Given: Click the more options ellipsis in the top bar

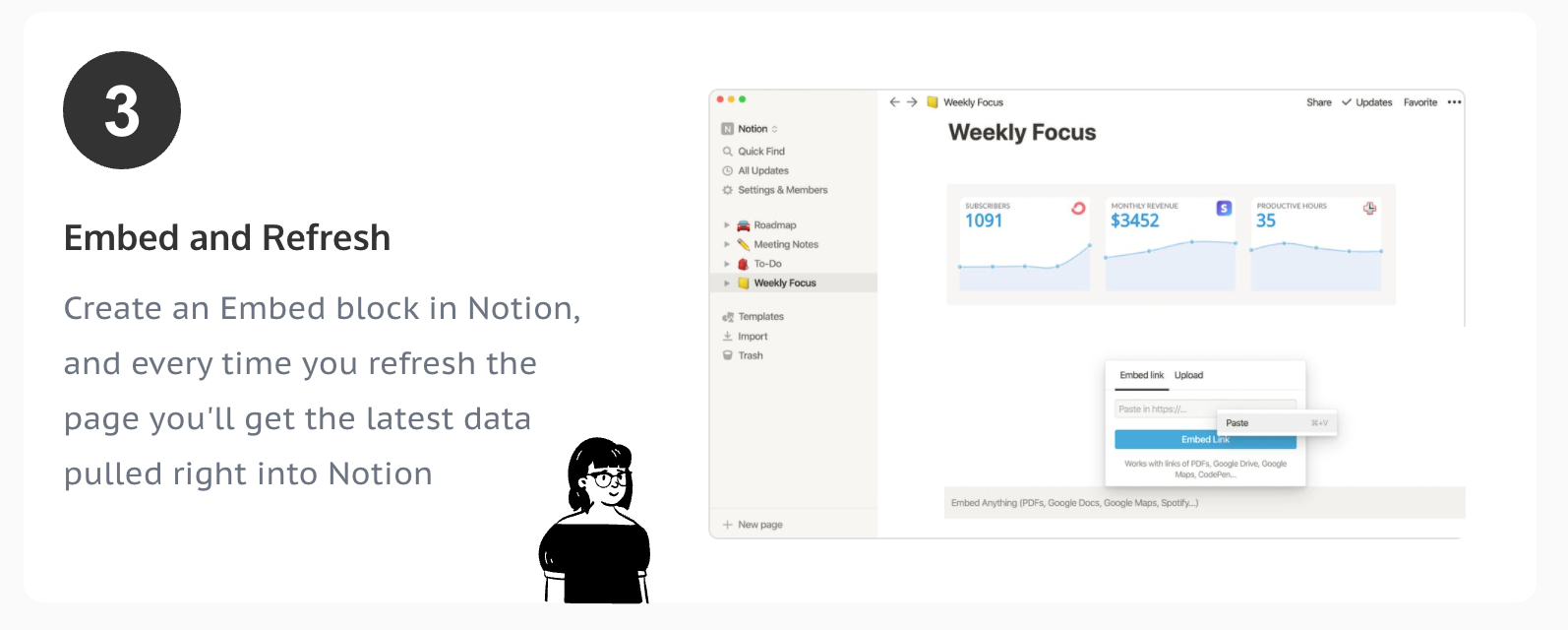Looking at the screenshot, I should click(1454, 101).
